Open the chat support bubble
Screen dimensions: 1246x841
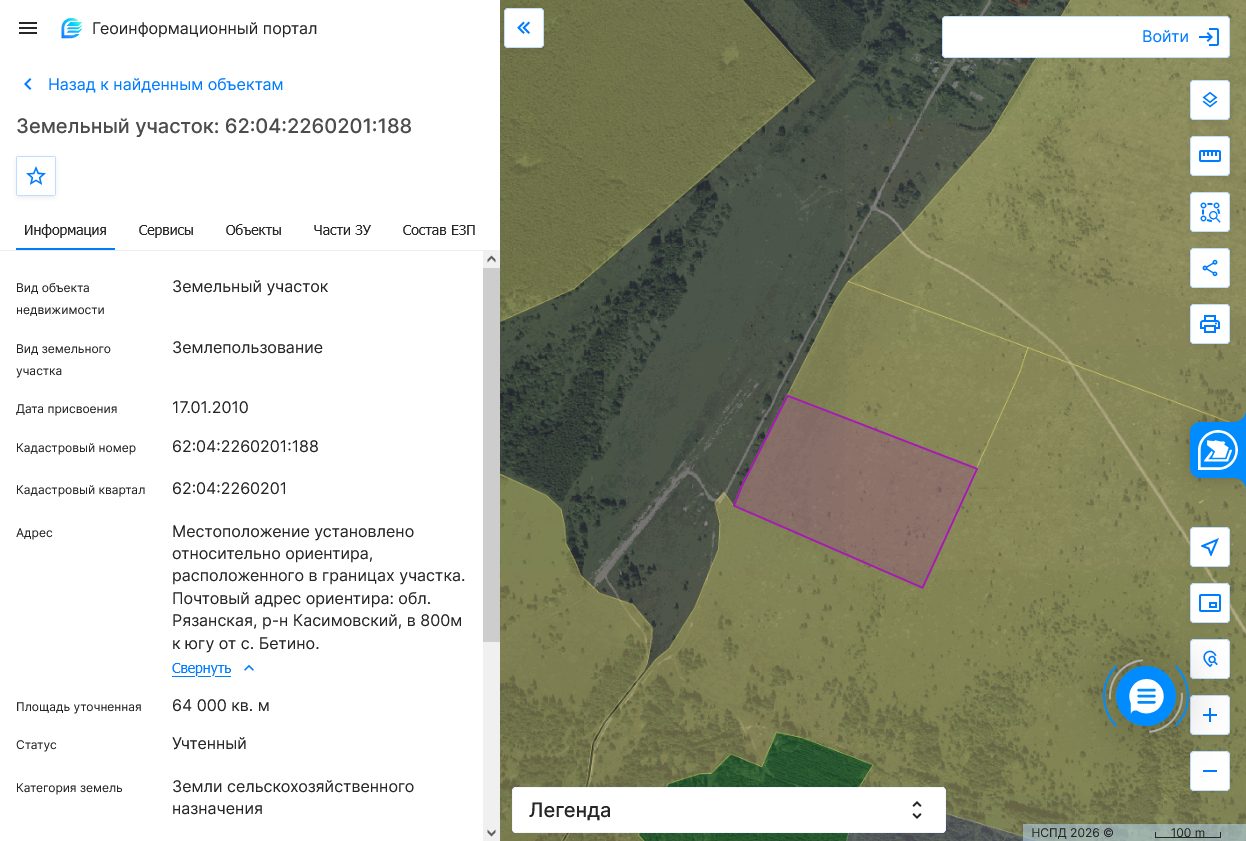[1146, 696]
